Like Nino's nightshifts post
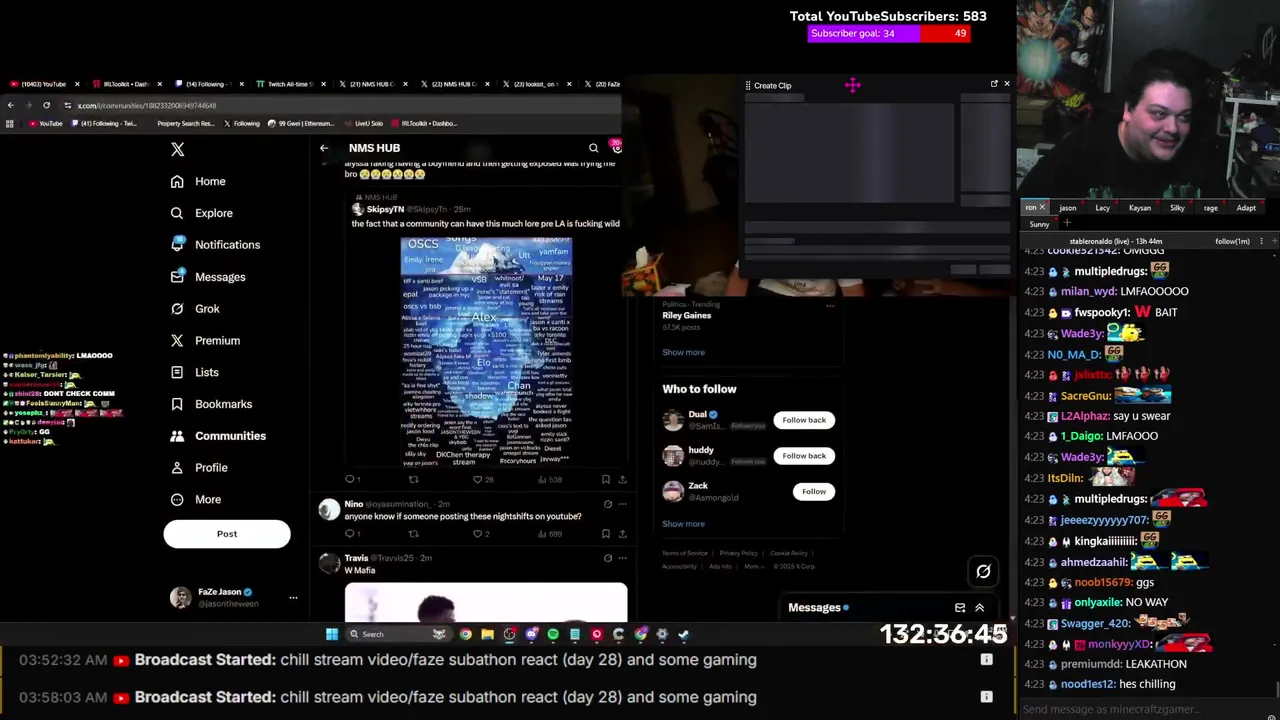Viewport: 1280px width, 720px height. point(481,534)
